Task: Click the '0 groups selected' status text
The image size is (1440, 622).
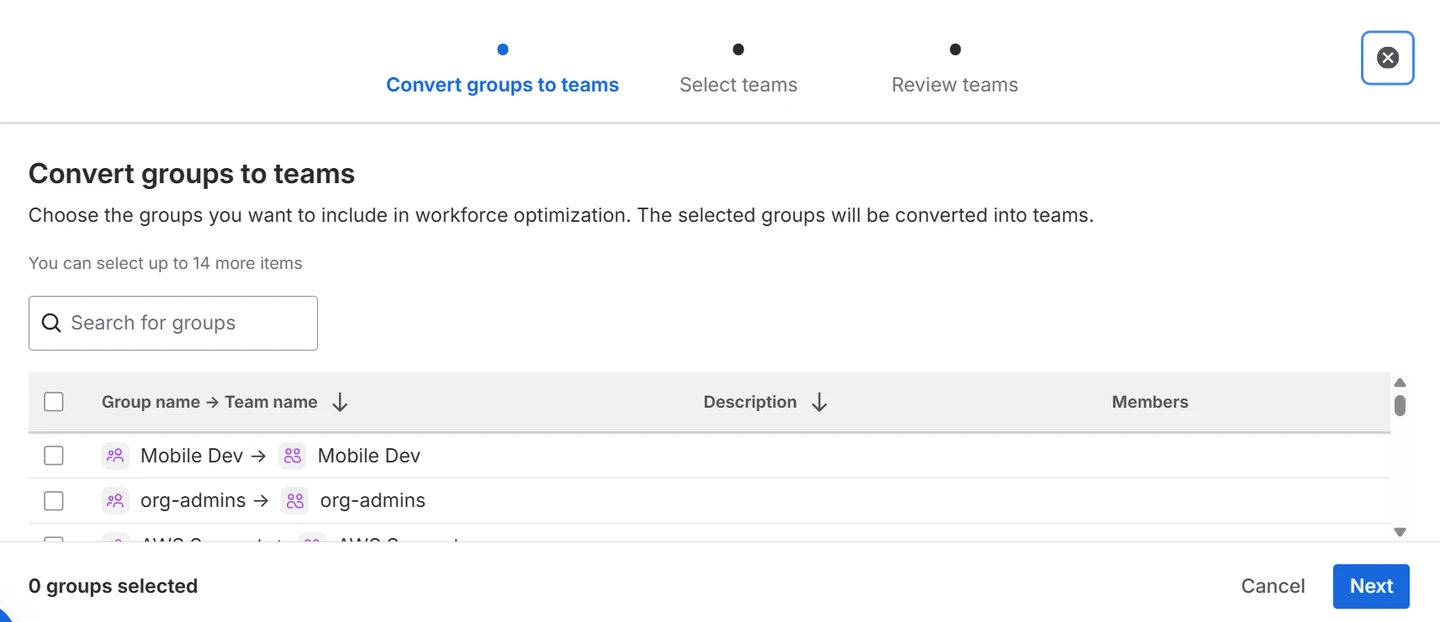Action: pos(113,586)
